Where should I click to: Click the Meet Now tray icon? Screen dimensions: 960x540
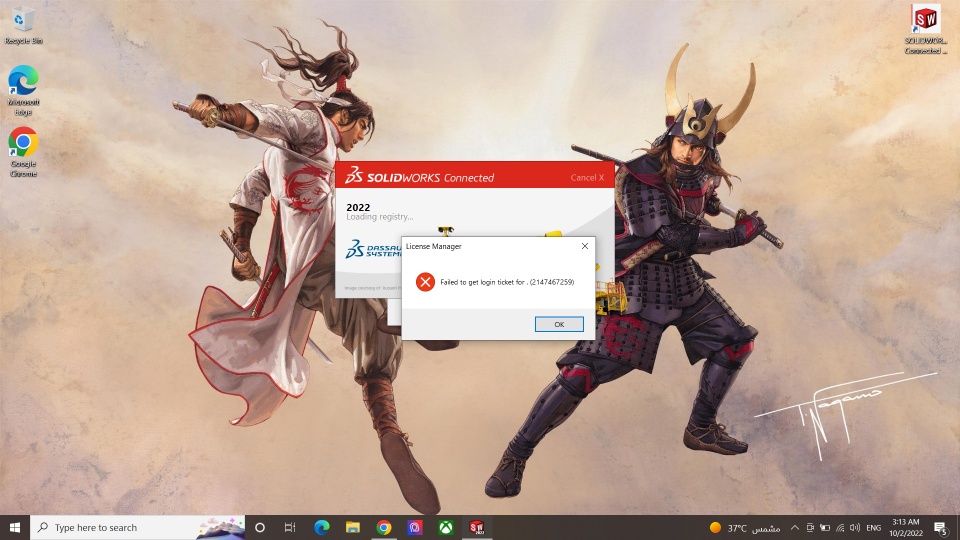(x=810, y=528)
